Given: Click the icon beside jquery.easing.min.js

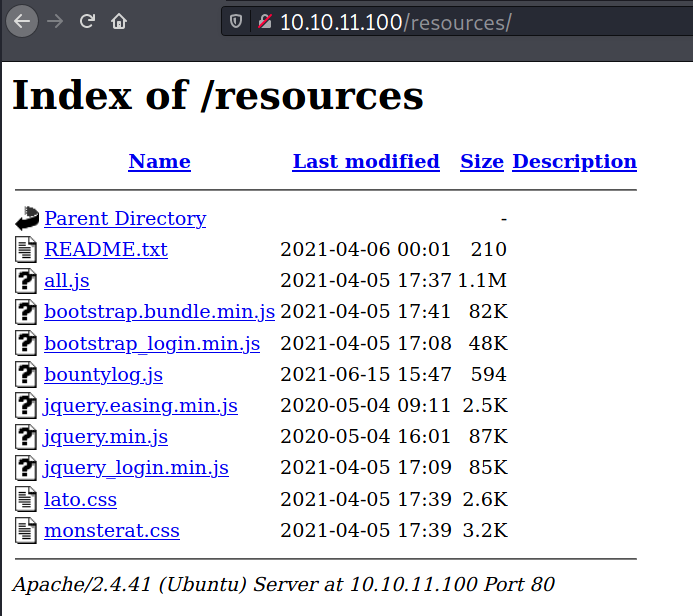Looking at the screenshot, I should (26, 405).
